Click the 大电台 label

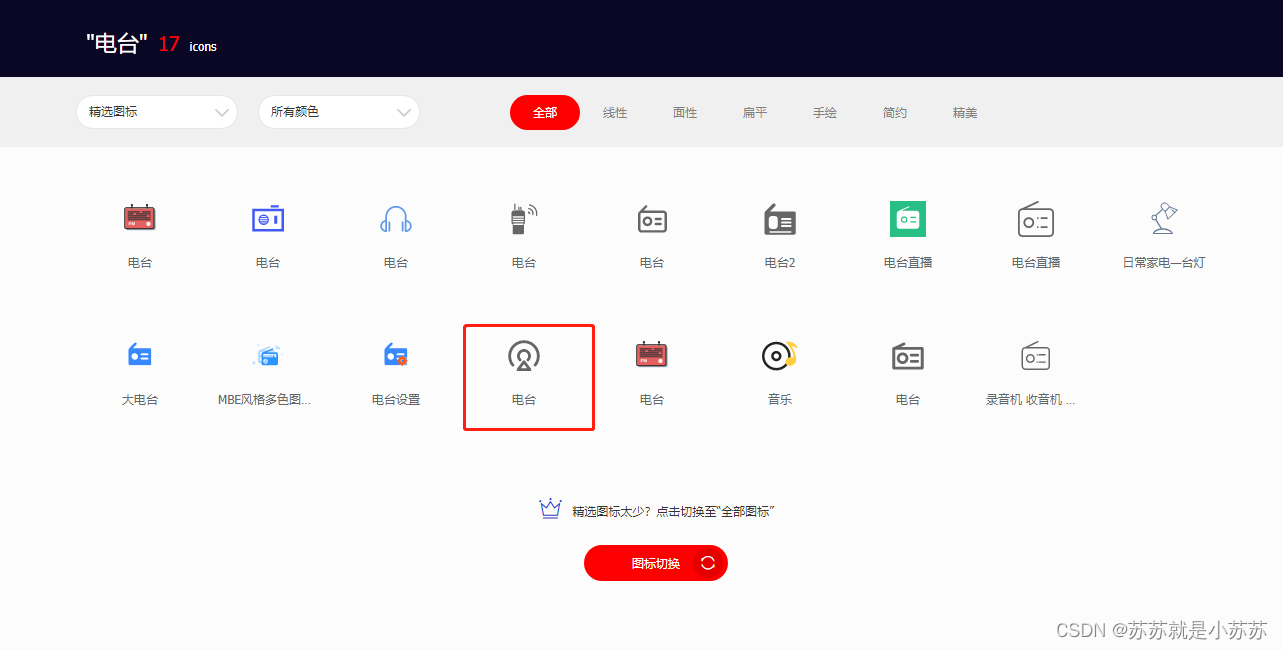[x=140, y=400]
